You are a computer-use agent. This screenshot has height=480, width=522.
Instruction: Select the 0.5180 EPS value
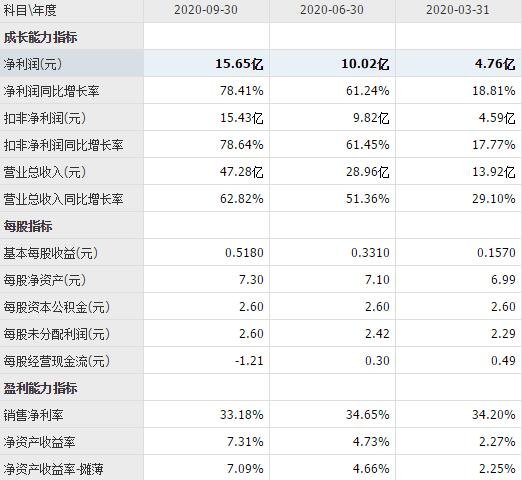tap(244, 253)
